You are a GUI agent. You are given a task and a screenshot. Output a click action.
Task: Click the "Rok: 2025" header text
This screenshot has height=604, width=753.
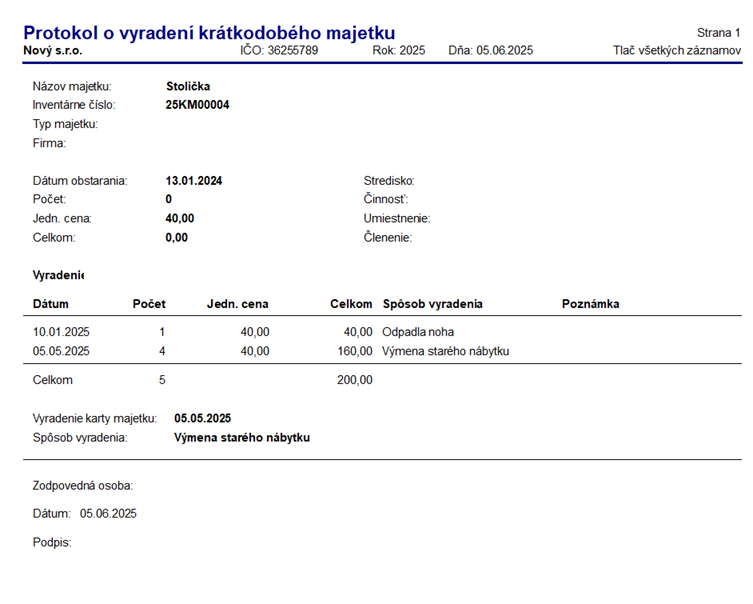coord(399,50)
